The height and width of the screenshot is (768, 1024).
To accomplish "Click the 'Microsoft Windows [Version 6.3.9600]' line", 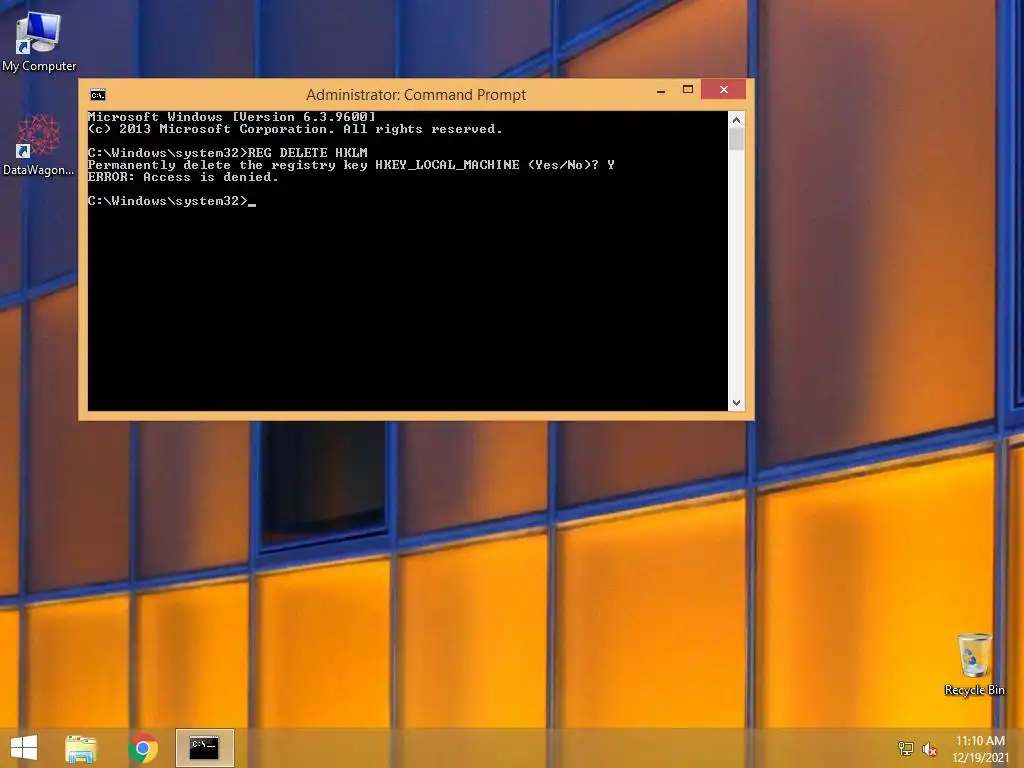I will [x=232, y=117].
